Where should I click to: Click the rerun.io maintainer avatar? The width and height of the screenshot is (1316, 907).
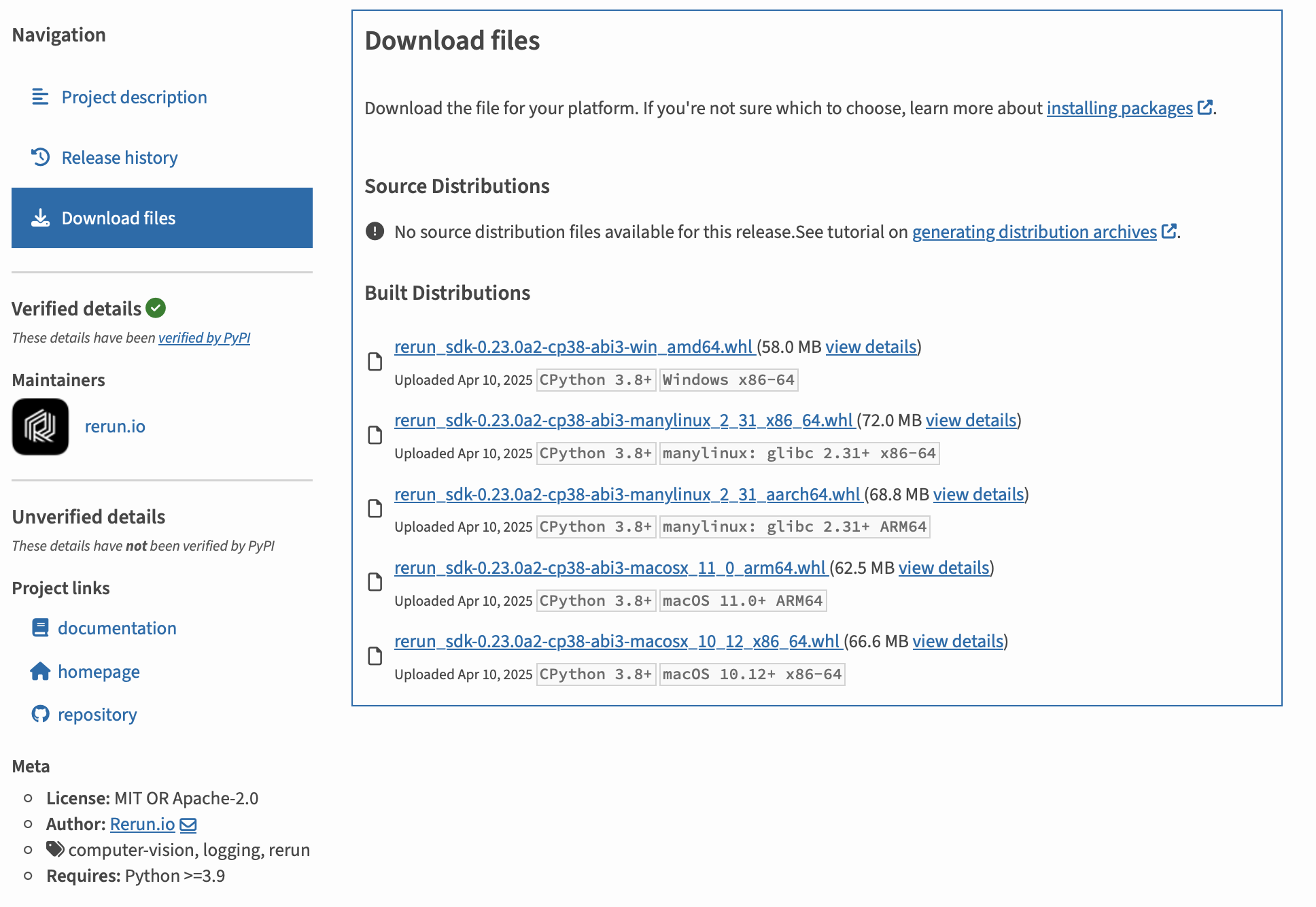(x=40, y=426)
